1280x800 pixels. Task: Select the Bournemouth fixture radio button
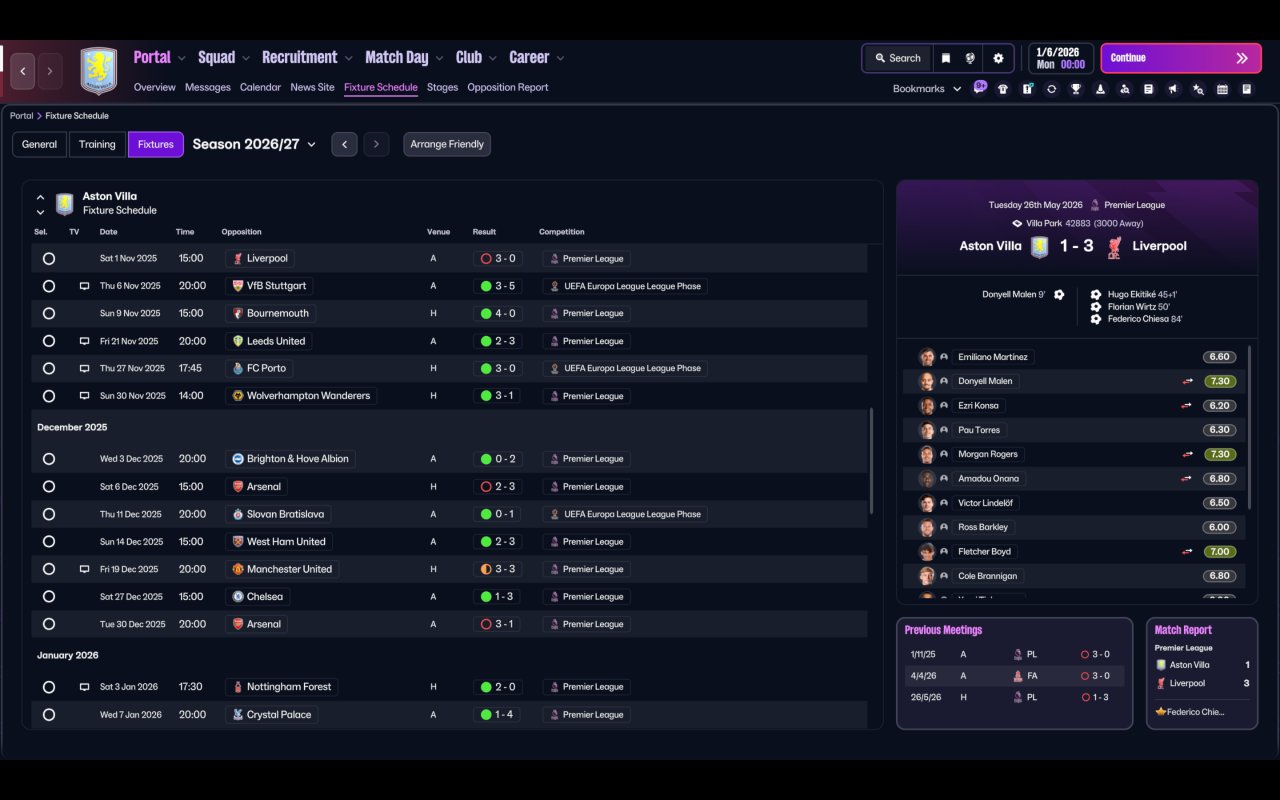pyautogui.click(x=49, y=313)
